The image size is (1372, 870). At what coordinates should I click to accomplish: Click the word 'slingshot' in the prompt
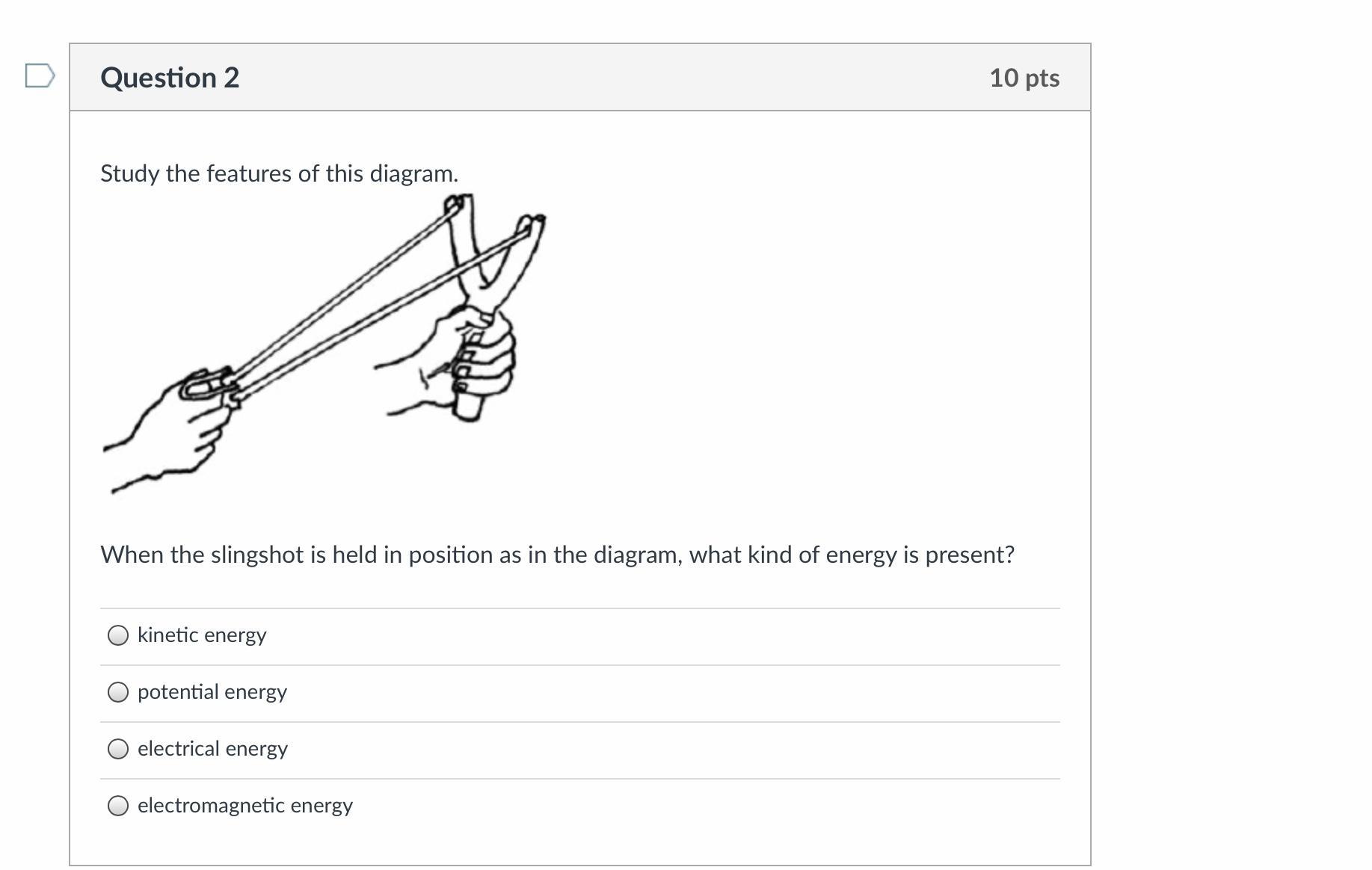click(258, 555)
